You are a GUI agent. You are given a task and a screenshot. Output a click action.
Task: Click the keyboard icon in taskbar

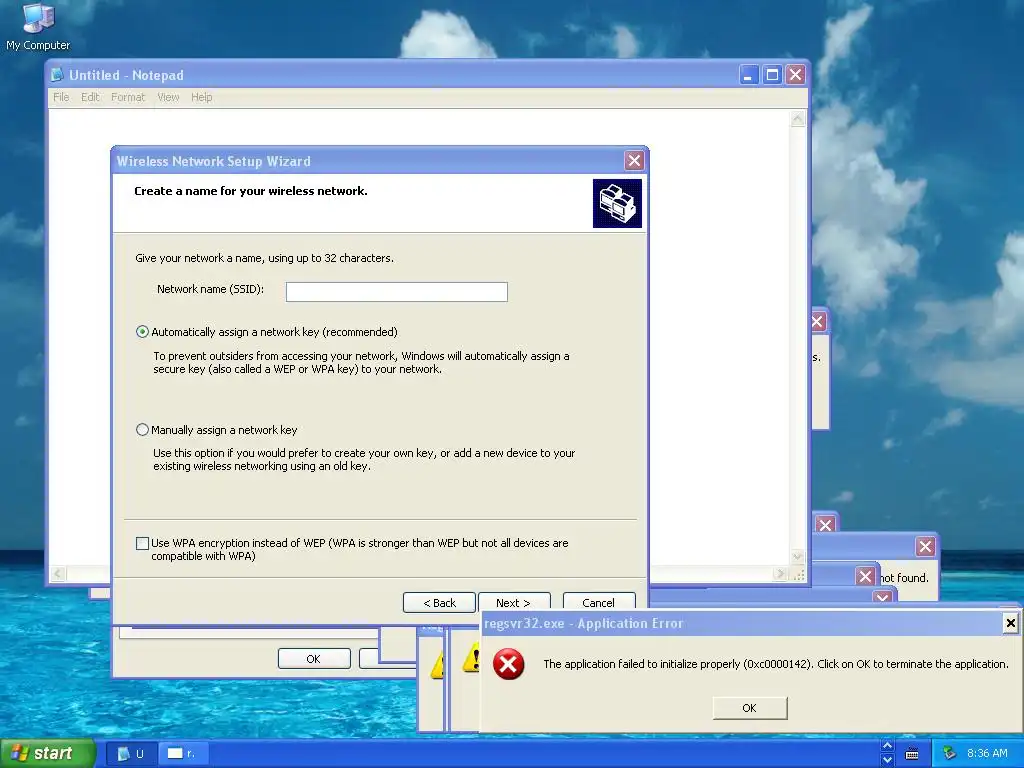coord(912,754)
